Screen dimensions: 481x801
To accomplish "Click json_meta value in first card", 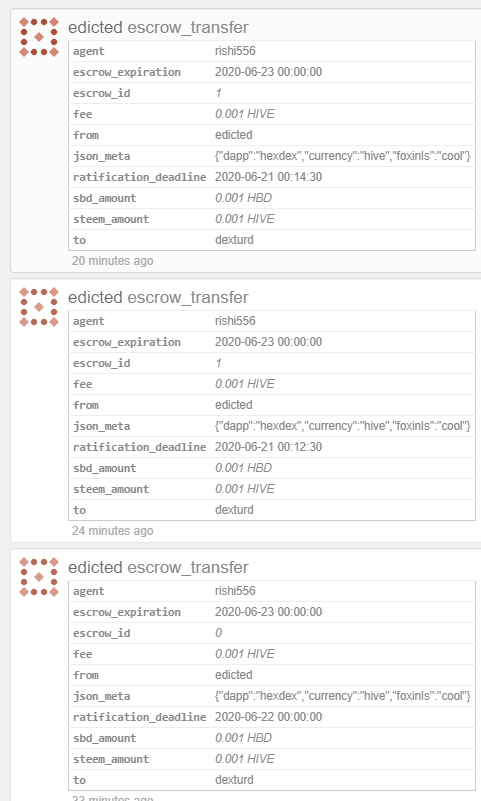I will 342,156.
